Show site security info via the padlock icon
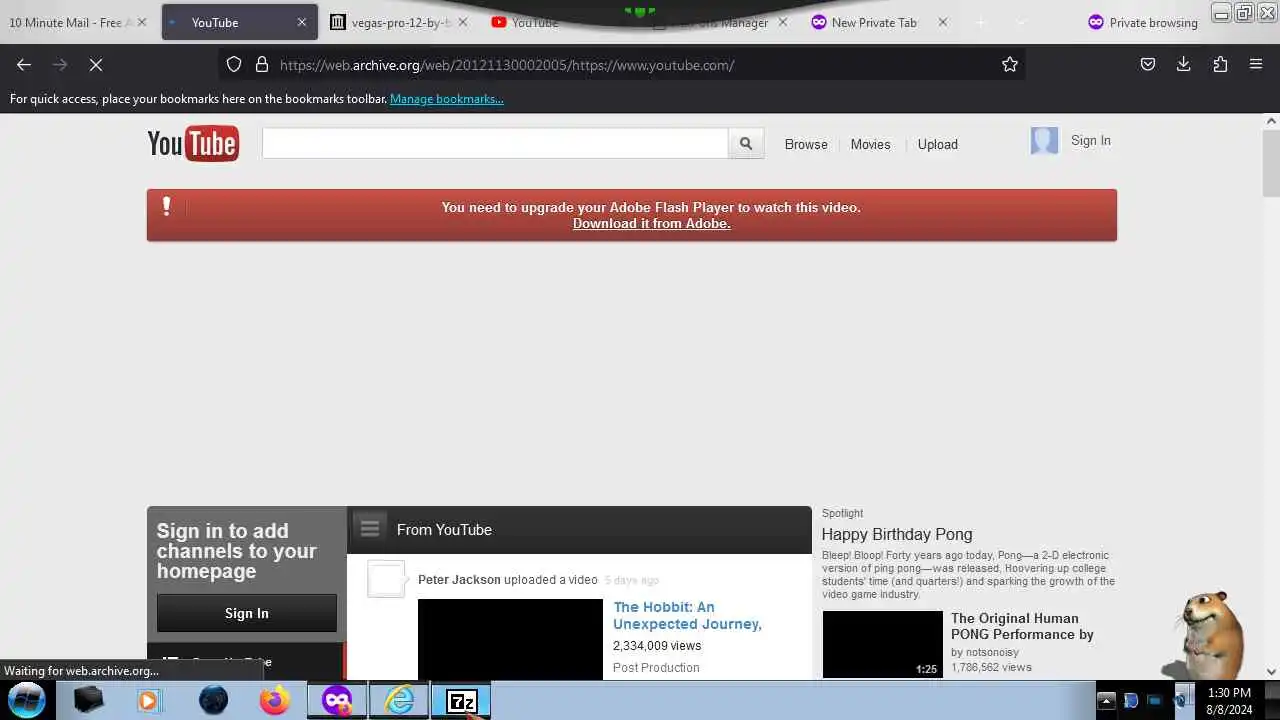 (262, 64)
